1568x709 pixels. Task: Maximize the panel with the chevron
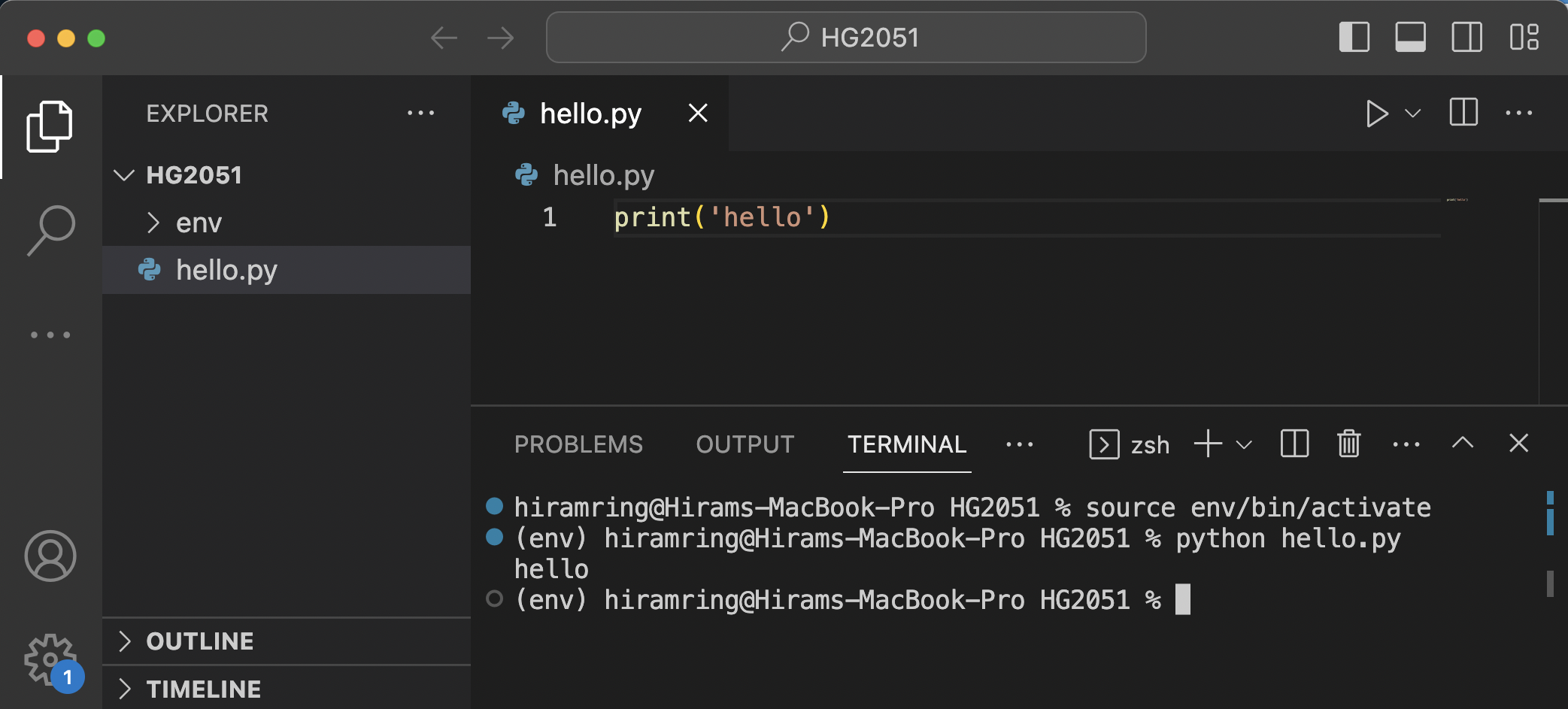(x=1462, y=444)
